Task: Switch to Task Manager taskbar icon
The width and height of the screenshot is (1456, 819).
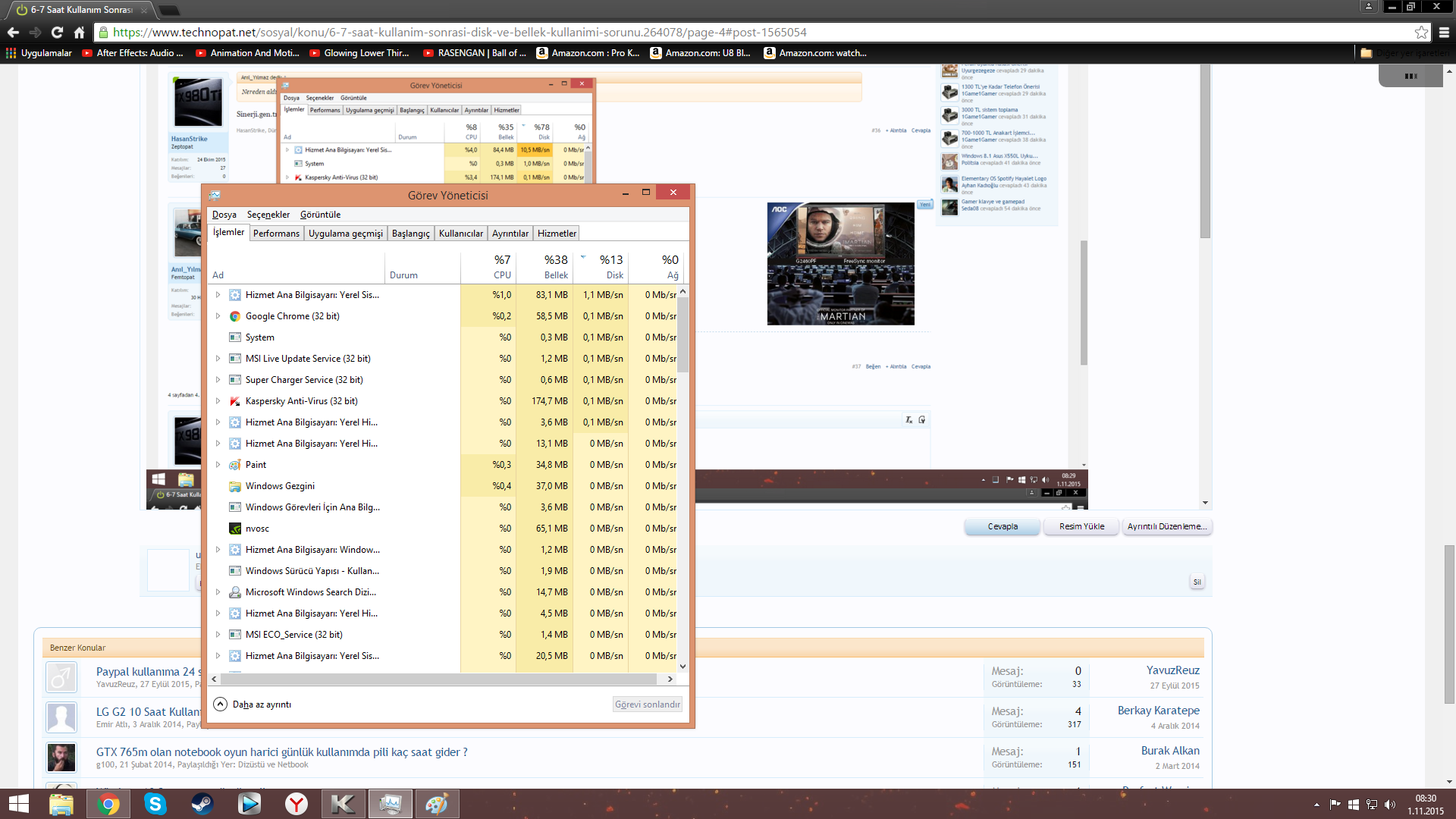Action: (x=391, y=804)
